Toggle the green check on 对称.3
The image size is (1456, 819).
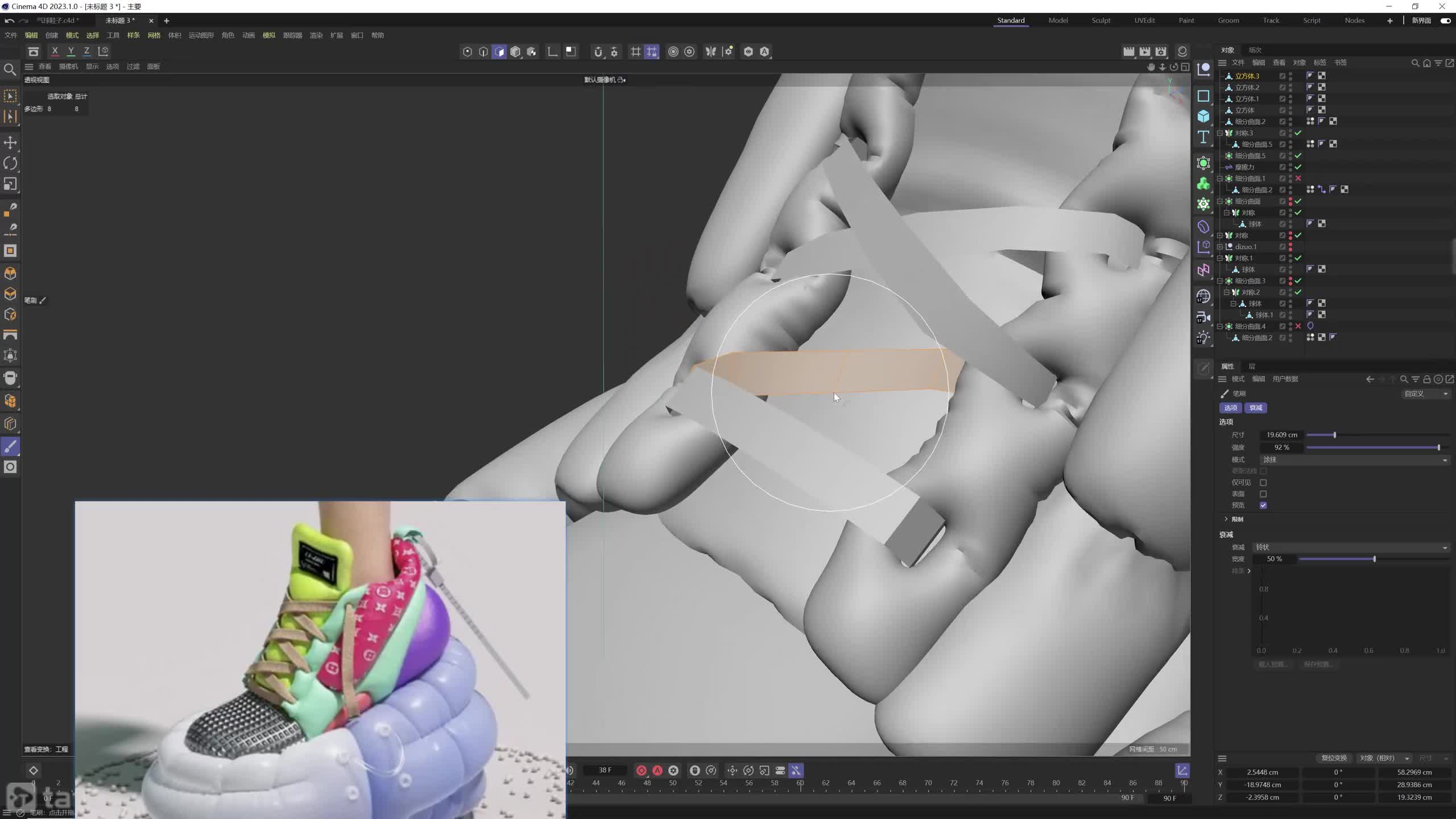click(x=1298, y=133)
